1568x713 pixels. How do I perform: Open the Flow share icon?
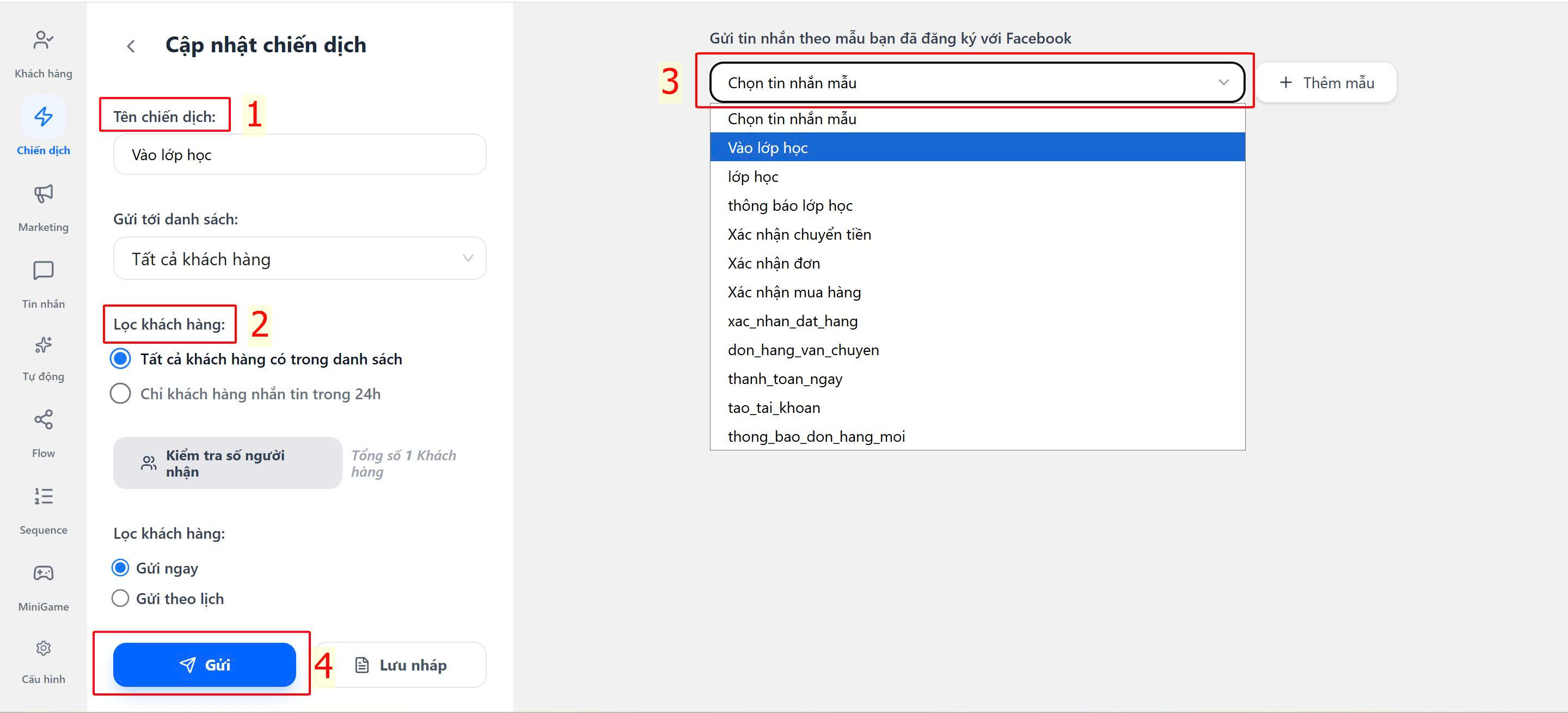click(x=43, y=419)
